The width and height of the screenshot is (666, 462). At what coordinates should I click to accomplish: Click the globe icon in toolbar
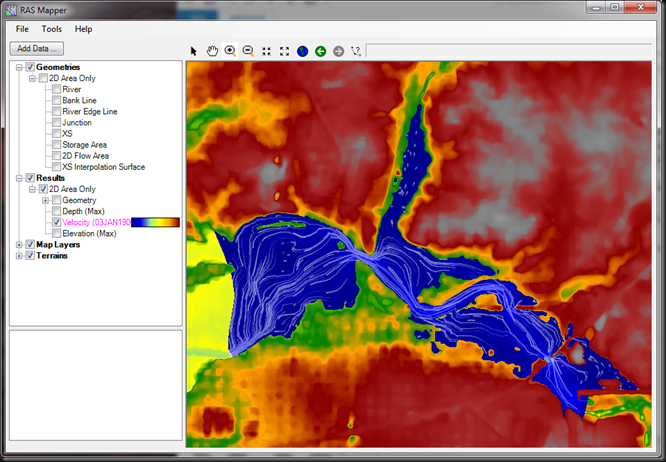coord(302,50)
